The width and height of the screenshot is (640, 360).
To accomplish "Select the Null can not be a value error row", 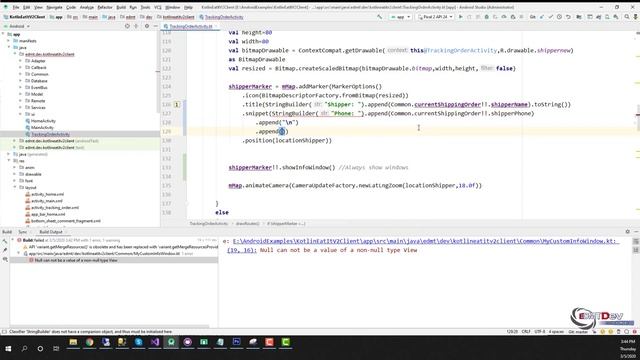I will coord(114,260).
